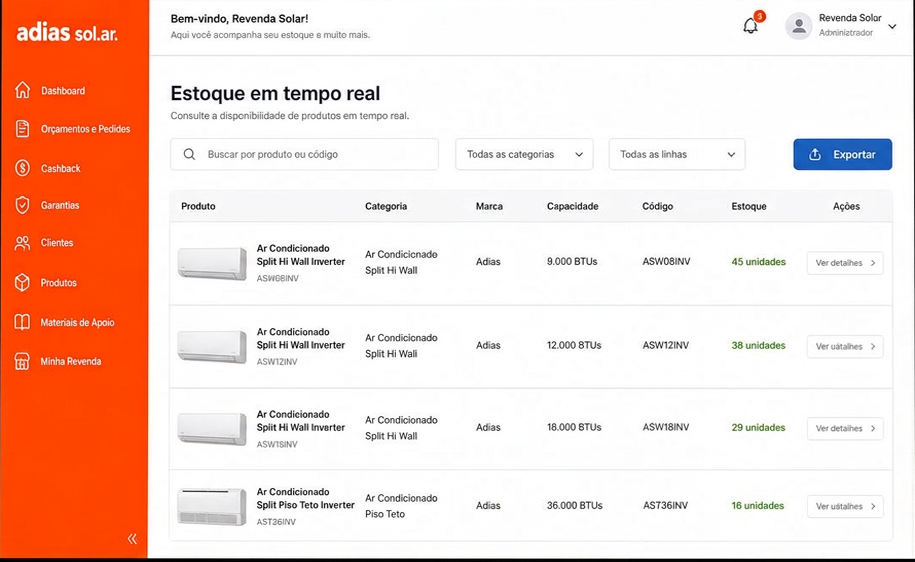Click the search magnifier icon
Viewport: 915px width, 562px height.
click(x=189, y=154)
